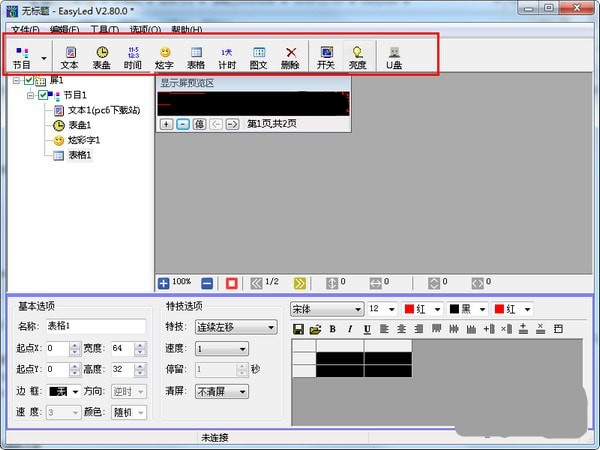The width and height of the screenshot is (600, 450).
Task: Open the 亮度 brightness setting
Action: [x=357, y=57]
